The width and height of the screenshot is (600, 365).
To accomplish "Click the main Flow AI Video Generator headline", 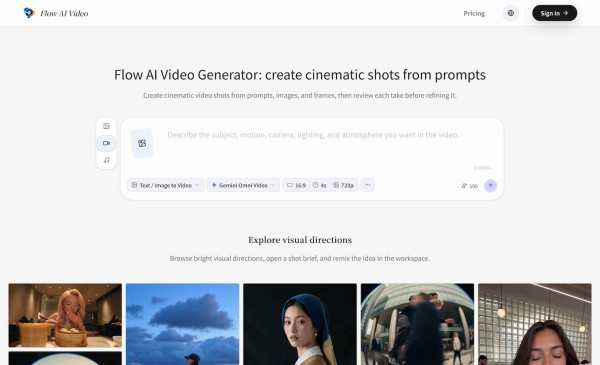I will pyautogui.click(x=300, y=75).
